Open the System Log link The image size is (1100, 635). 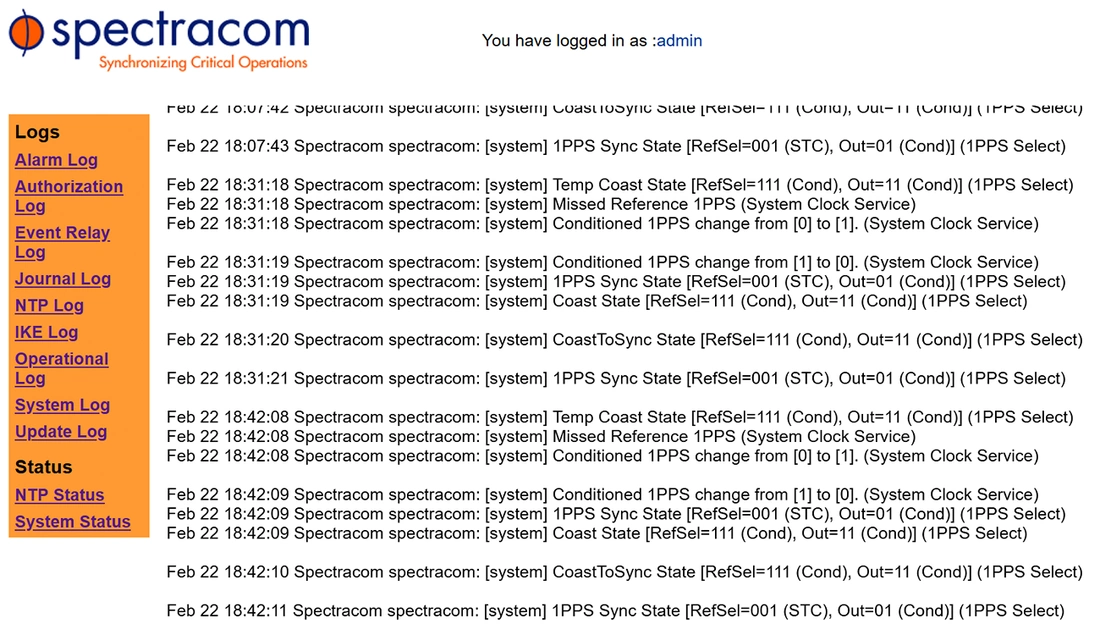click(62, 405)
